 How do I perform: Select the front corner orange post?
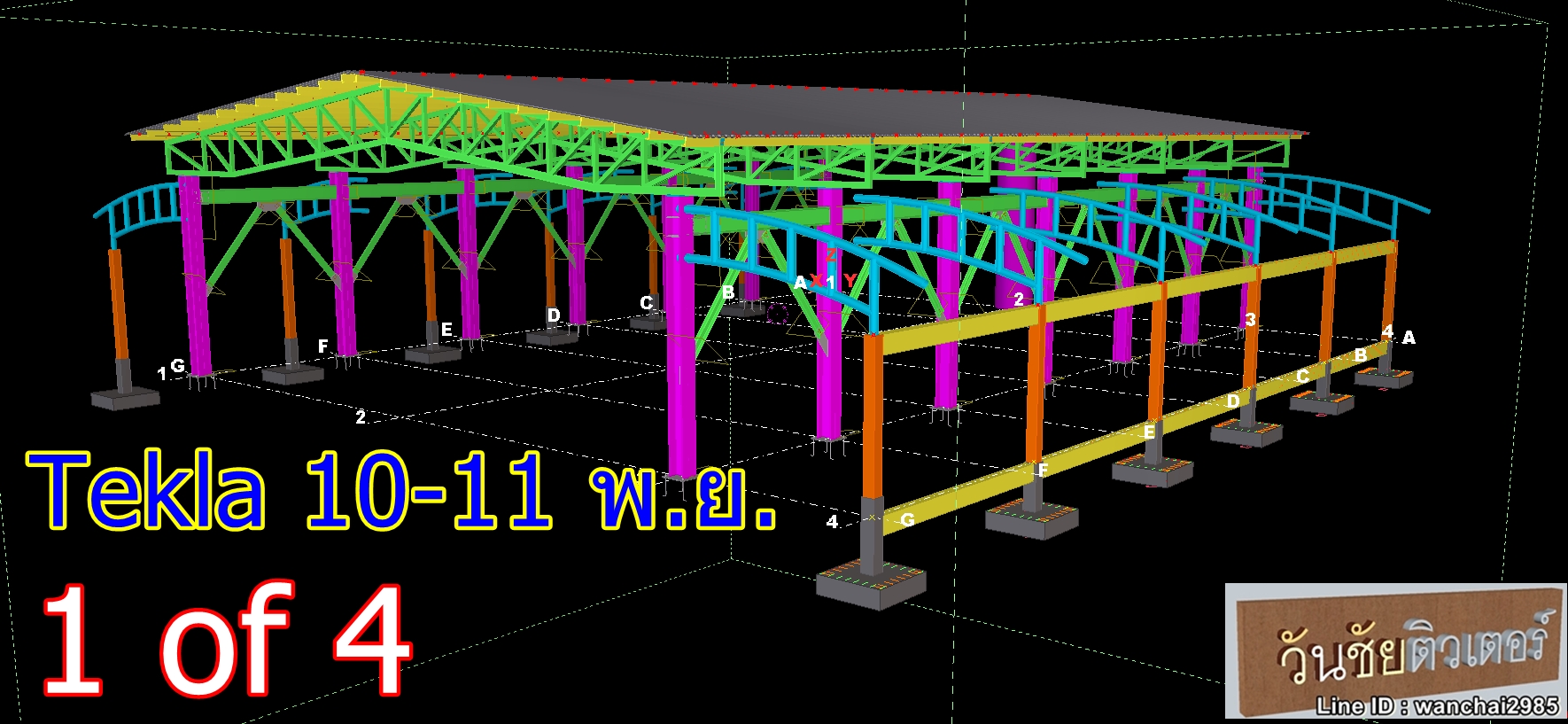(872, 425)
